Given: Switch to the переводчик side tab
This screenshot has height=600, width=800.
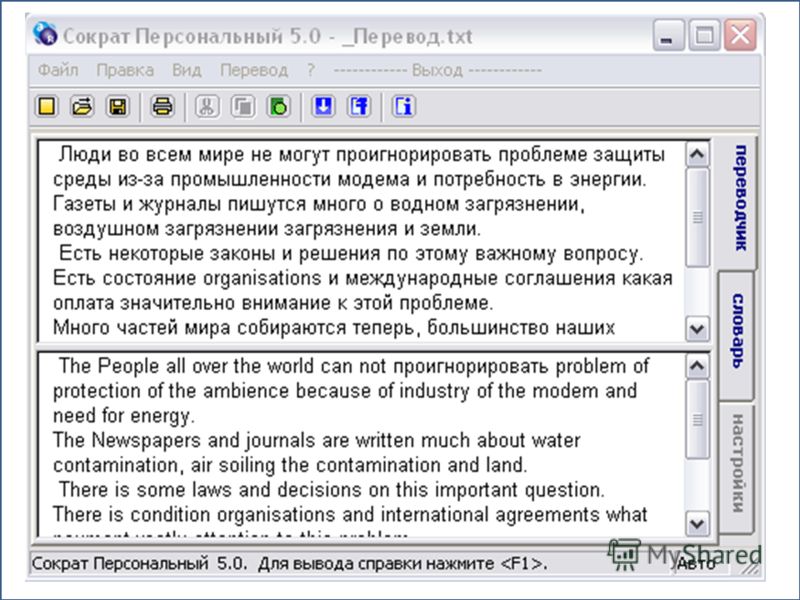Looking at the screenshot, I should (740, 198).
